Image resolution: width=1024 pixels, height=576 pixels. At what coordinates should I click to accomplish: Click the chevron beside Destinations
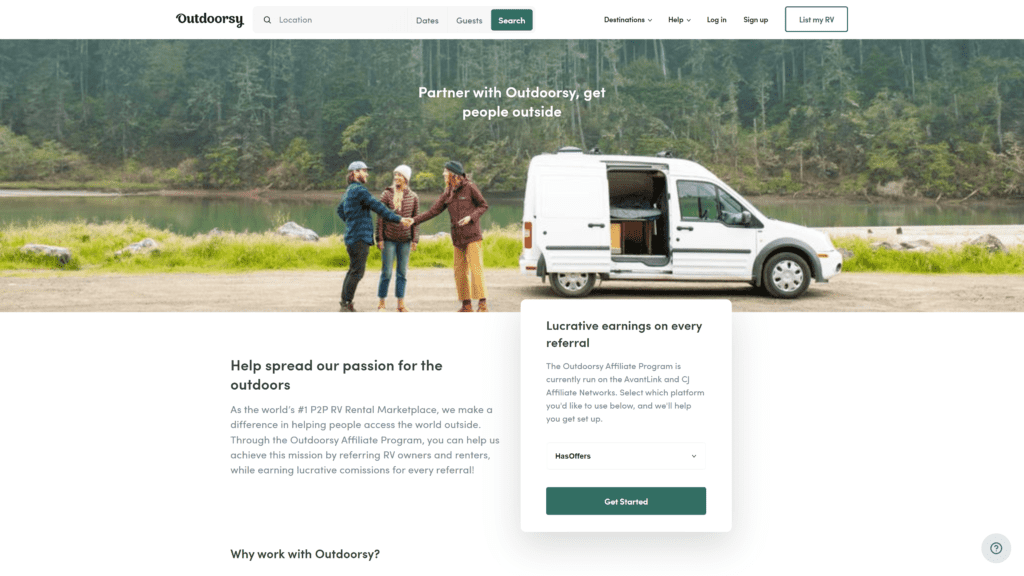tap(650, 20)
